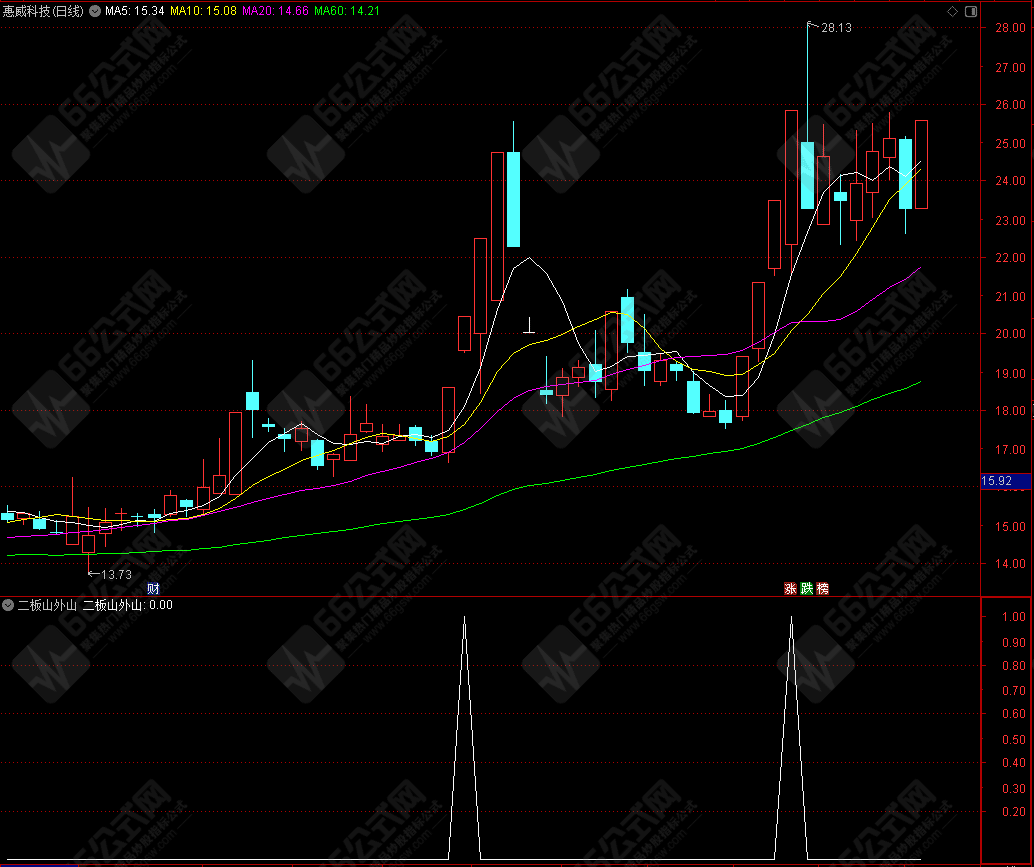Toggle the side panel icon at top-right
Viewport: 1034px width, 867px height.
(x=971, y=11)
